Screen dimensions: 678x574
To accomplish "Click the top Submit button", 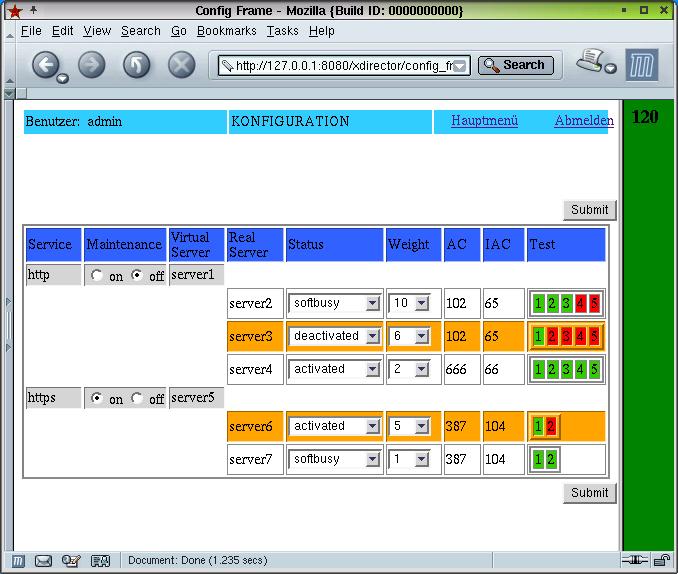I will (x=589, y=210).
